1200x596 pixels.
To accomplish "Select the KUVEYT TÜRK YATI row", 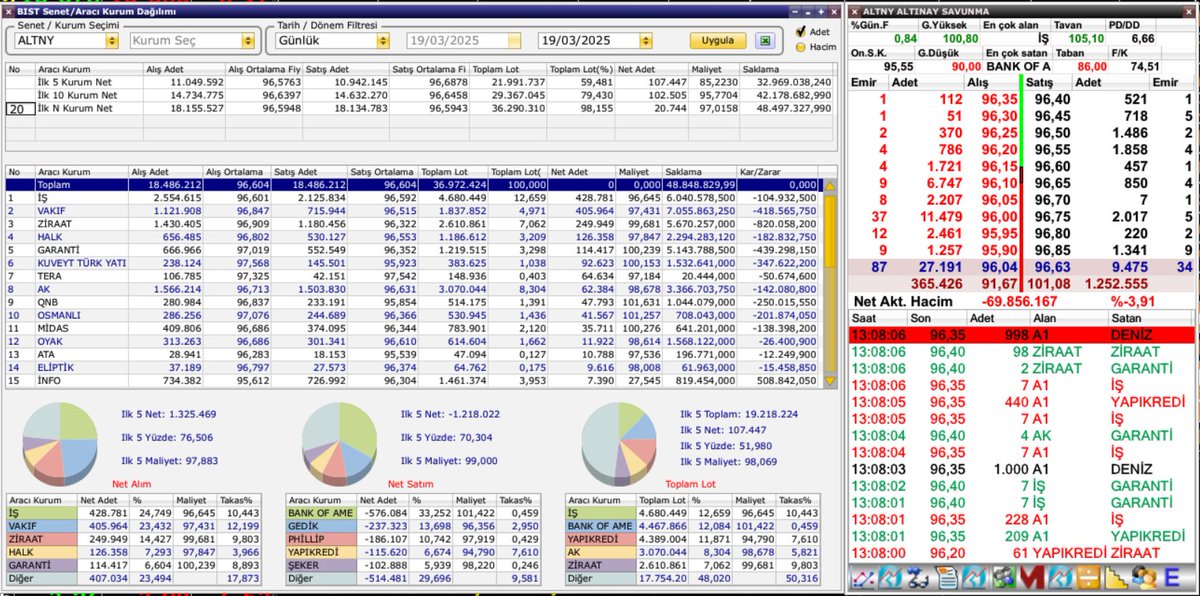I will pos(412,263).
